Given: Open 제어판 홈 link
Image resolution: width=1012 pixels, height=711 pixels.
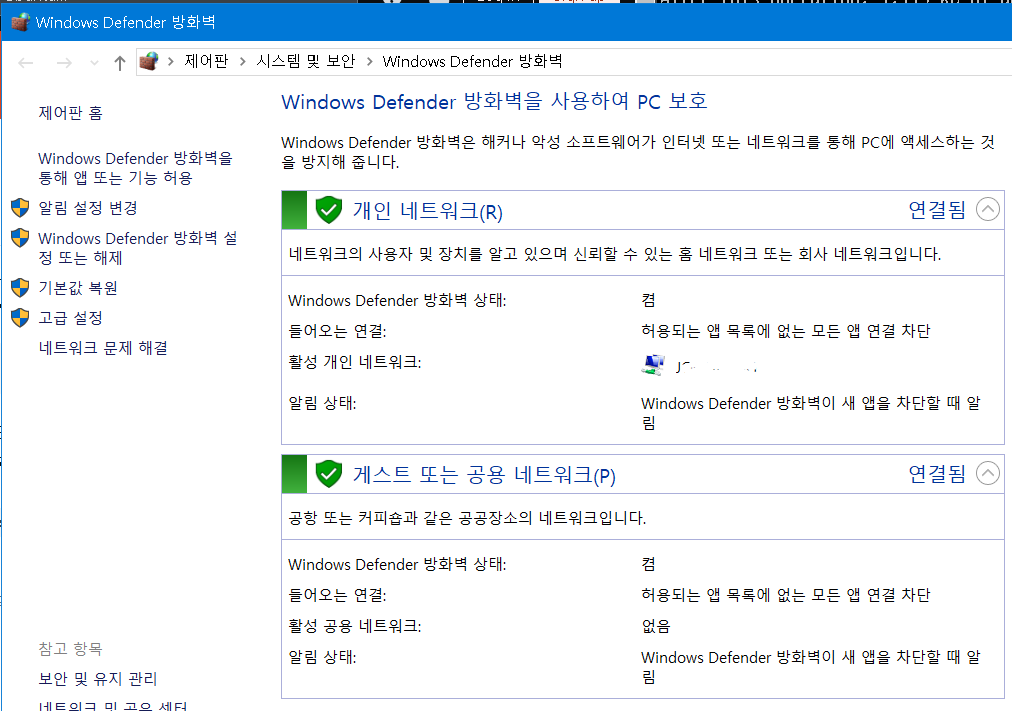Looking at the screenshot, I should click(70, 113).
